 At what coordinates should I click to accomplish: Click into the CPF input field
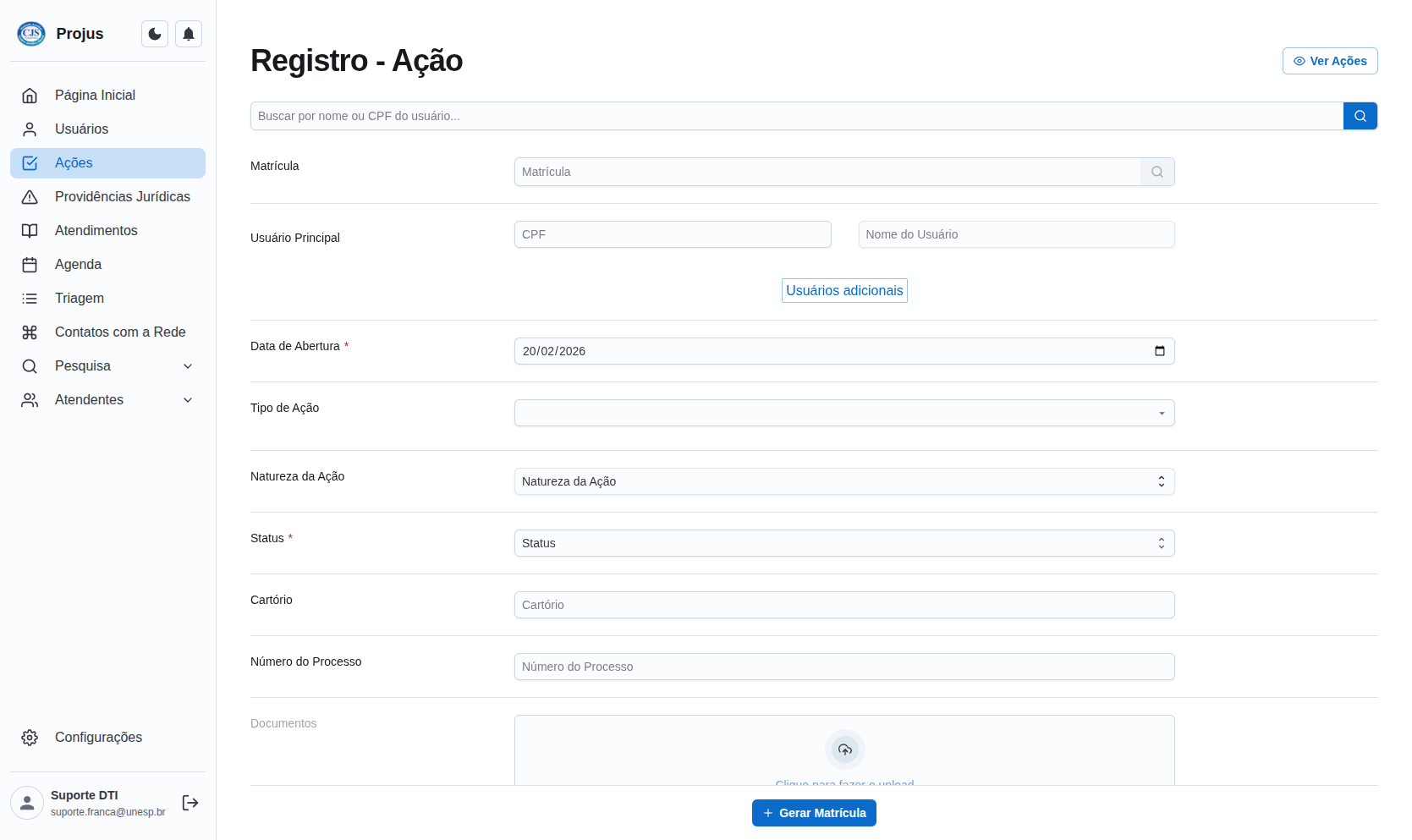pos(672,234)
